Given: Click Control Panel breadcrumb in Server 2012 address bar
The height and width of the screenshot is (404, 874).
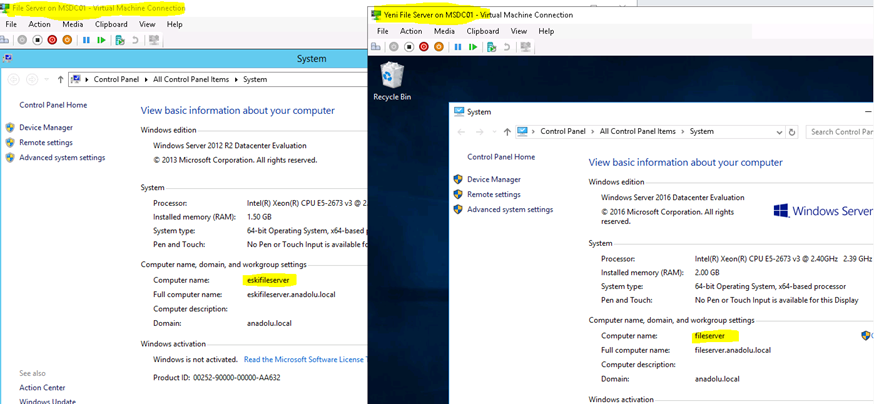Looking at the screenshot, I should [116, 80].
